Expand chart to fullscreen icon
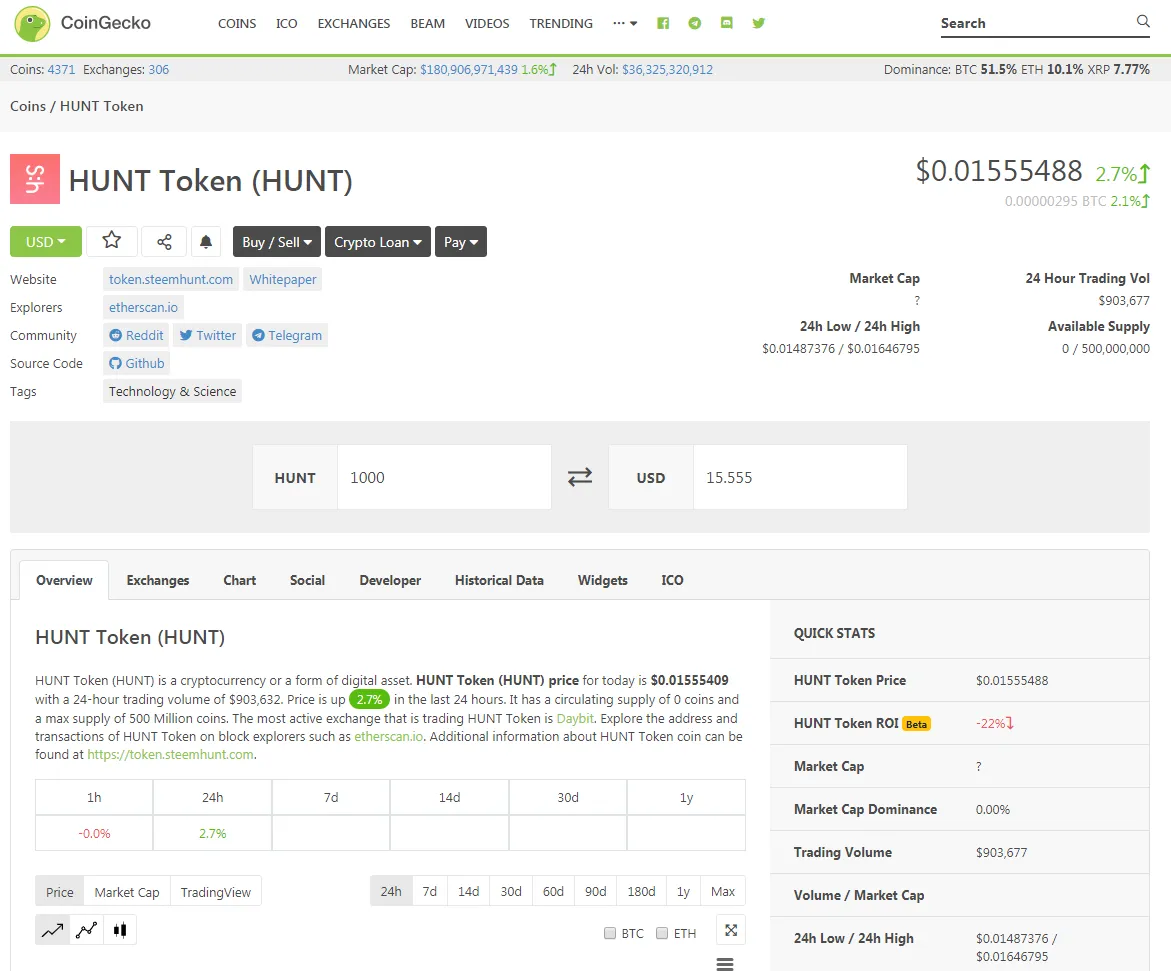Viewport: 1171px width, 971px height. point(731,930)
